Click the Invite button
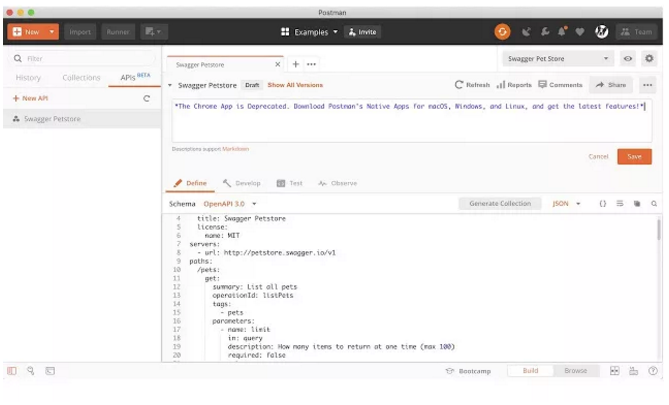Screen dimensions: 669x405 point(363,32)
